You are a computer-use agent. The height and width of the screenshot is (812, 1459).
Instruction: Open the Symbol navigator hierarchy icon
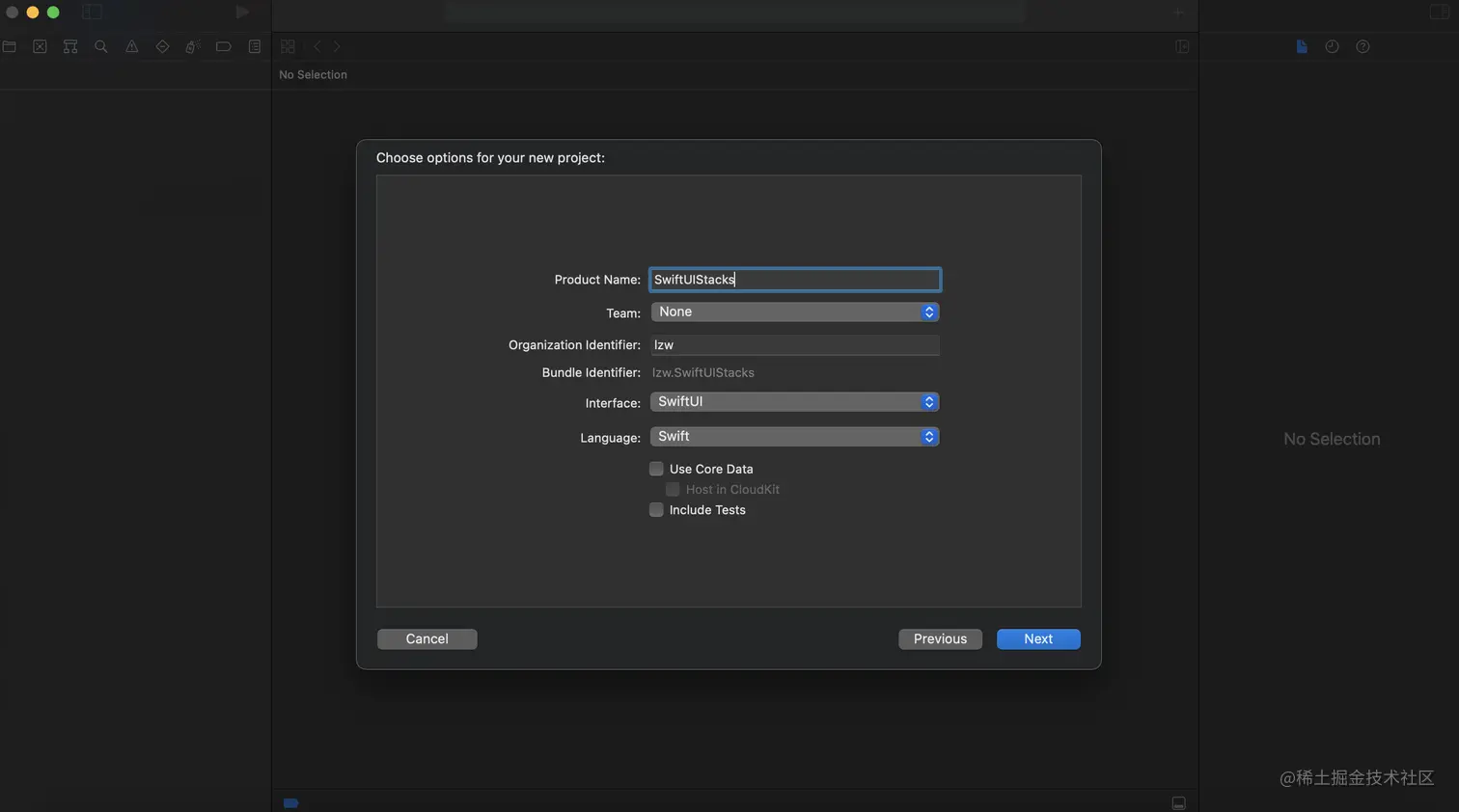click(70, 46)
